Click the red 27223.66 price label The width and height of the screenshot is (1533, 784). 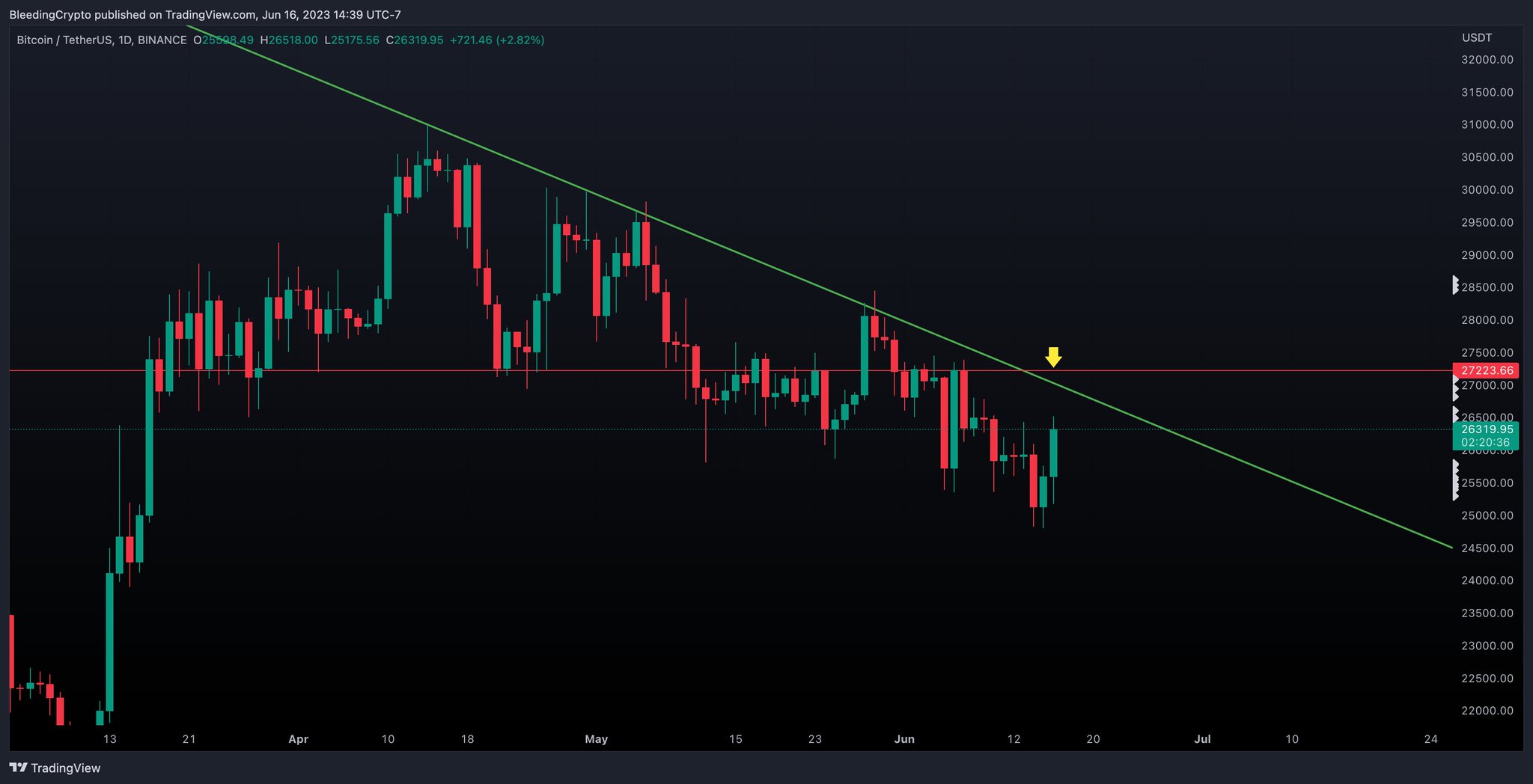(x=1487, y=370)
